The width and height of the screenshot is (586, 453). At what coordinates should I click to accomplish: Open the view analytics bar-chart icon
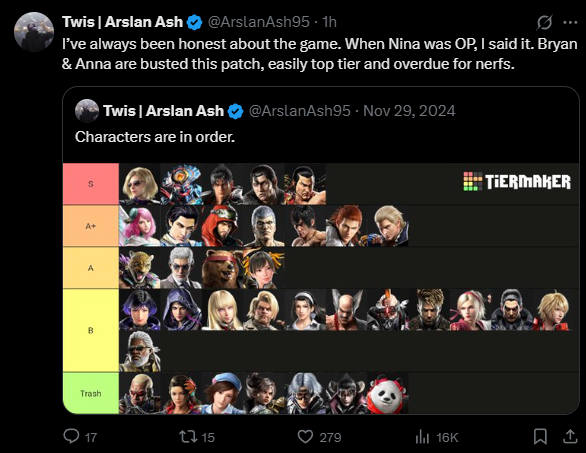[422, 437]
